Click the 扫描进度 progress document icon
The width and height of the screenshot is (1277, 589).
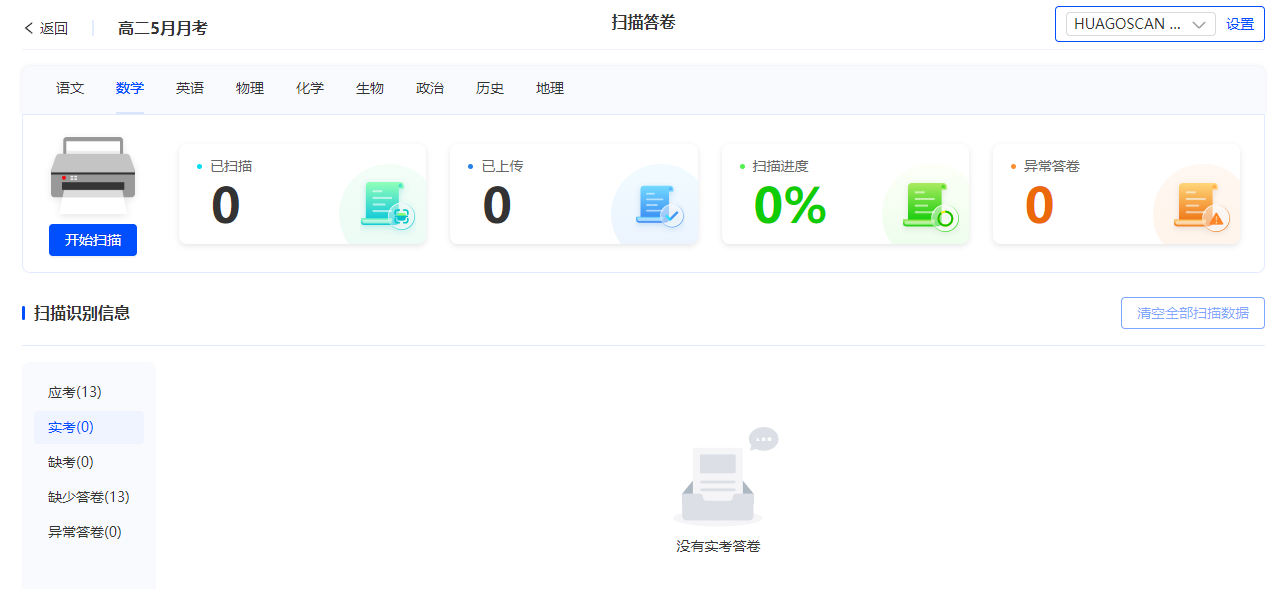(x=931, y=205)
